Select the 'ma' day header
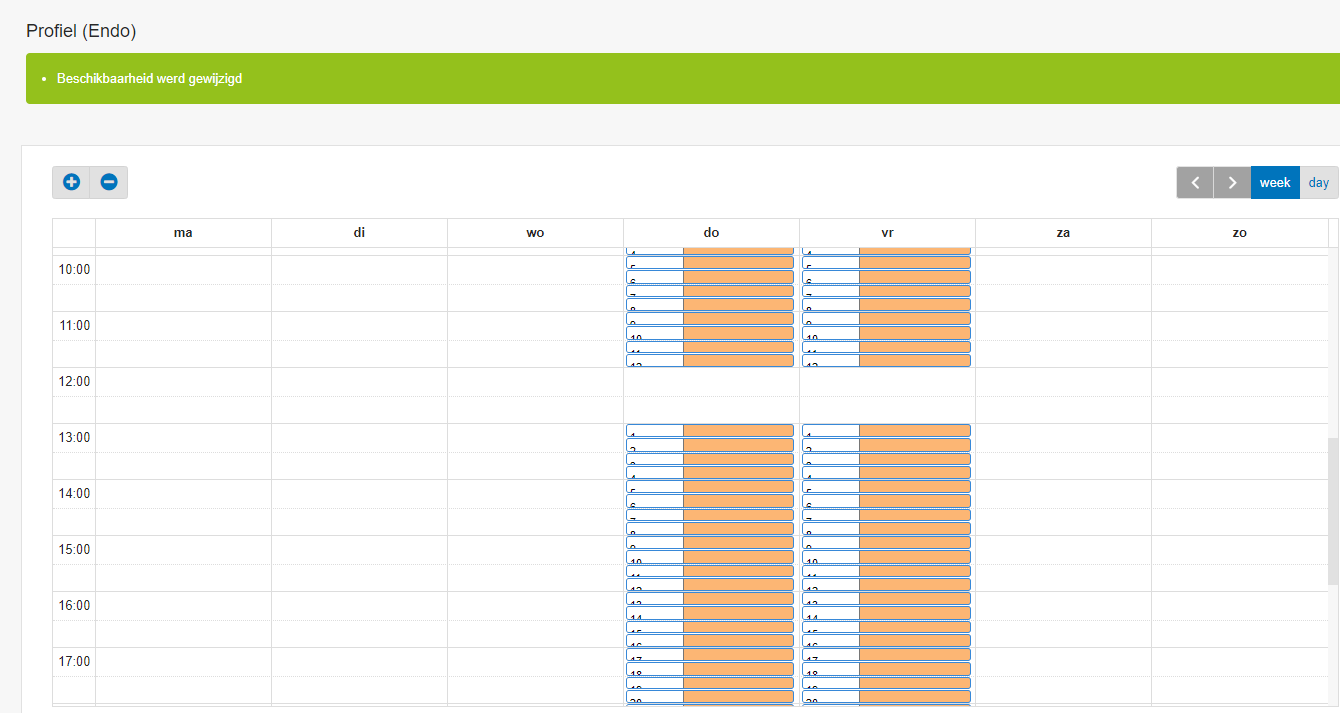This screenshot has height=713, width=1340. [183, 233]
